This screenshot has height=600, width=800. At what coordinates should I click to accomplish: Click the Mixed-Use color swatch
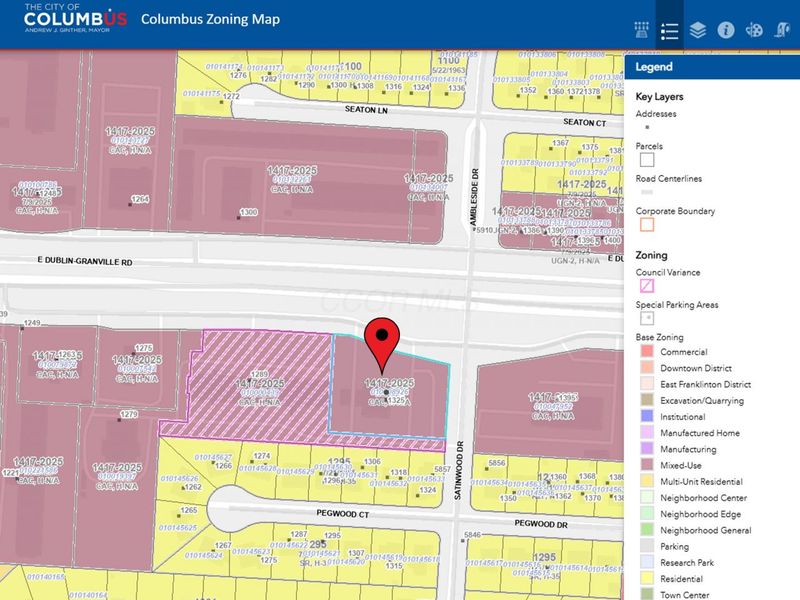(x=646, y=465)
